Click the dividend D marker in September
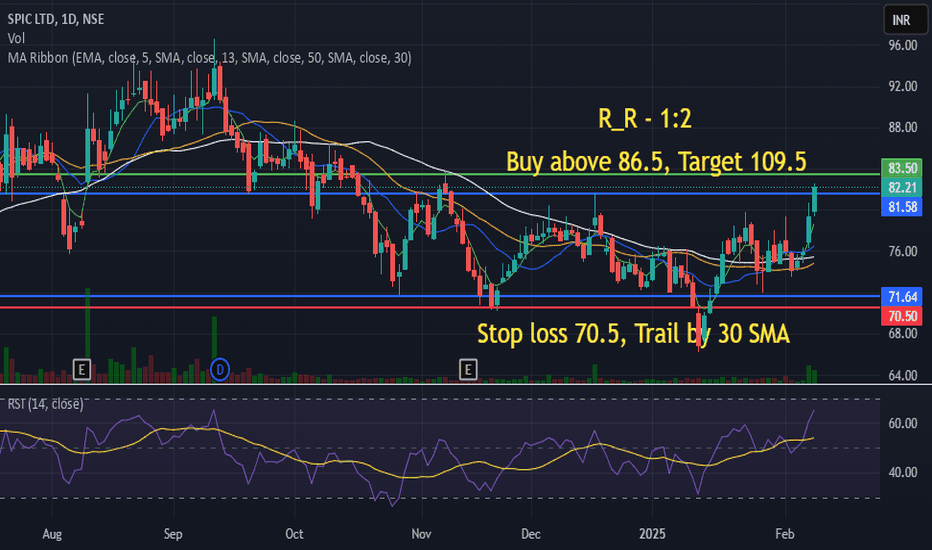The width and height of the screenshot is (932, 550). [220, 370]
